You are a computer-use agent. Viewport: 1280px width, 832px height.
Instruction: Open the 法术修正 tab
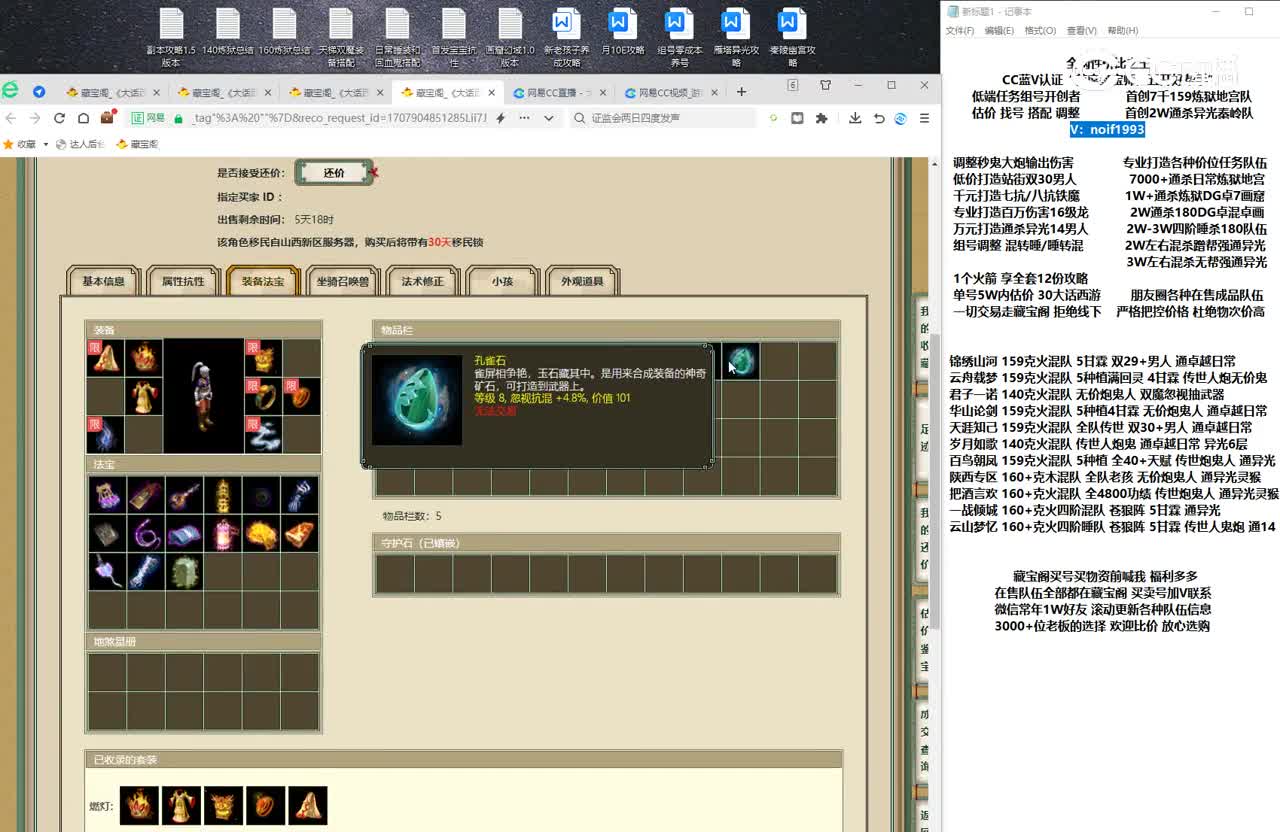423,282
